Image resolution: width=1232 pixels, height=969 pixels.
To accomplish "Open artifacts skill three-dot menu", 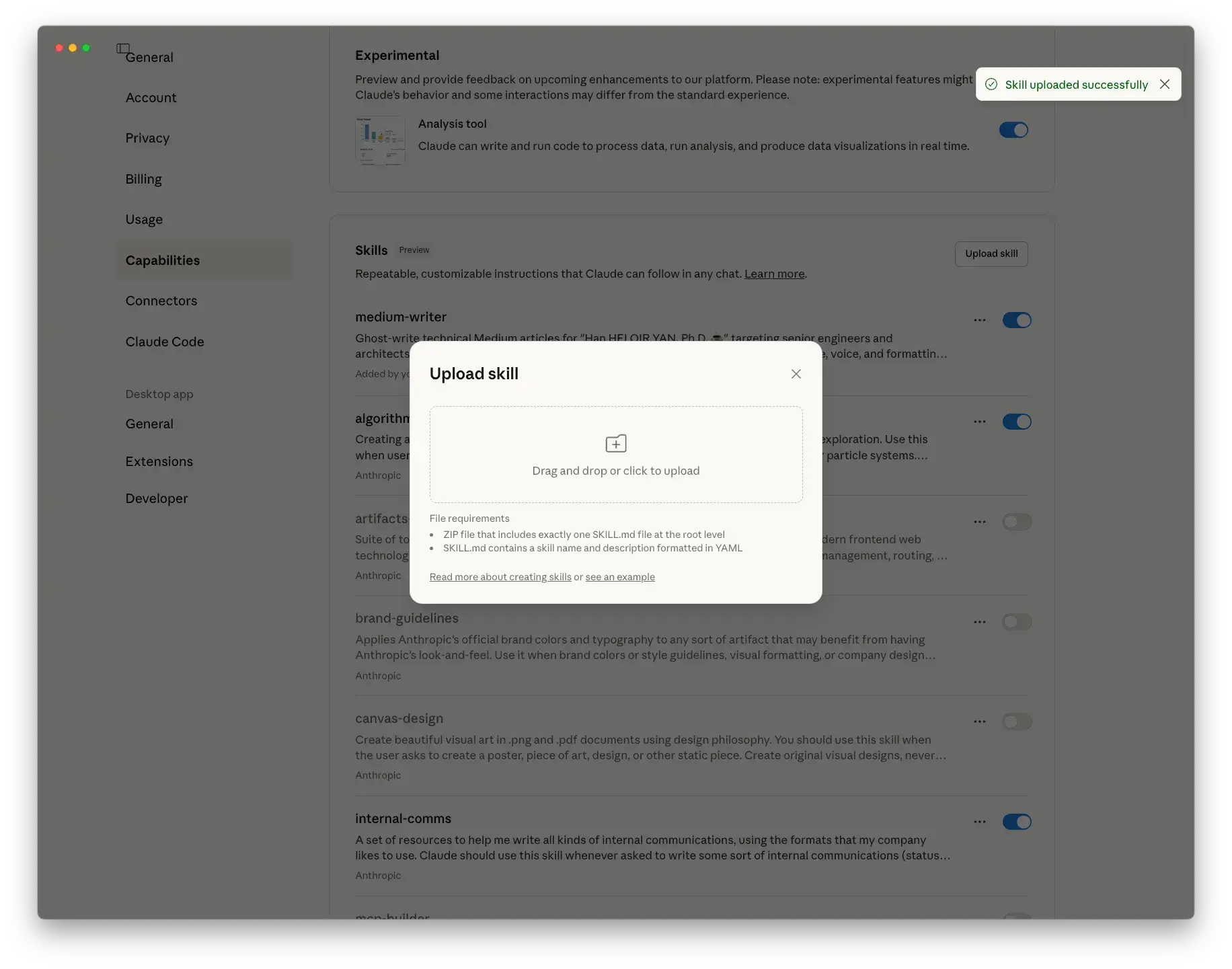I will pos(979,522).
